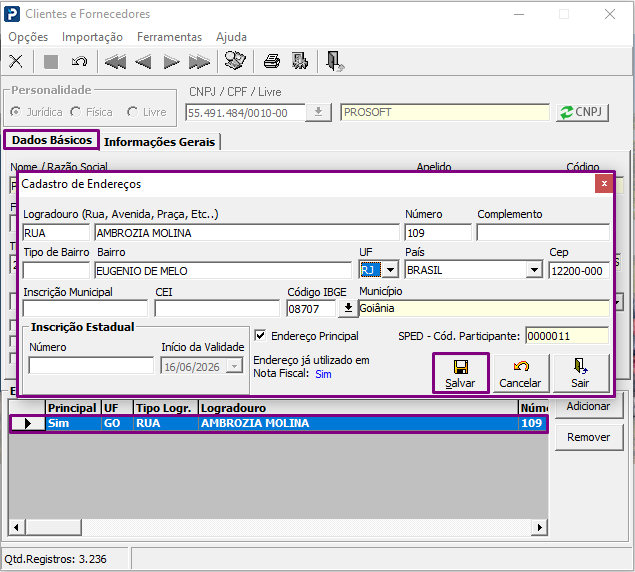Viewport: 635px width, 572px height.
Task: Click the delete X toolbar icon
Action: (16, 62)
